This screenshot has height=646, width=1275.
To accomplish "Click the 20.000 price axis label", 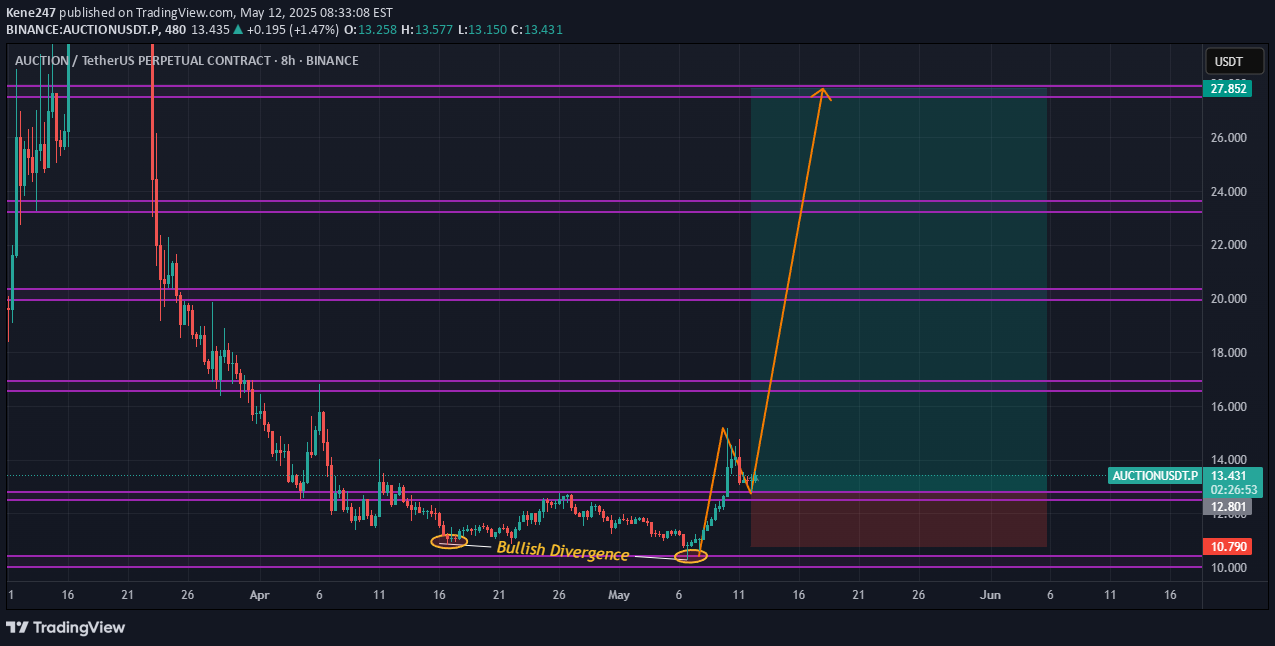I will coord(1227,299).
